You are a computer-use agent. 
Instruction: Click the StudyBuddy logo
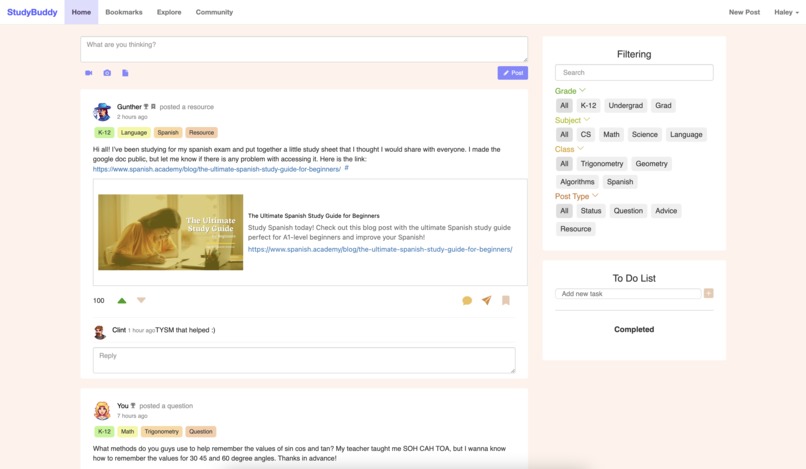coord(32,12)
